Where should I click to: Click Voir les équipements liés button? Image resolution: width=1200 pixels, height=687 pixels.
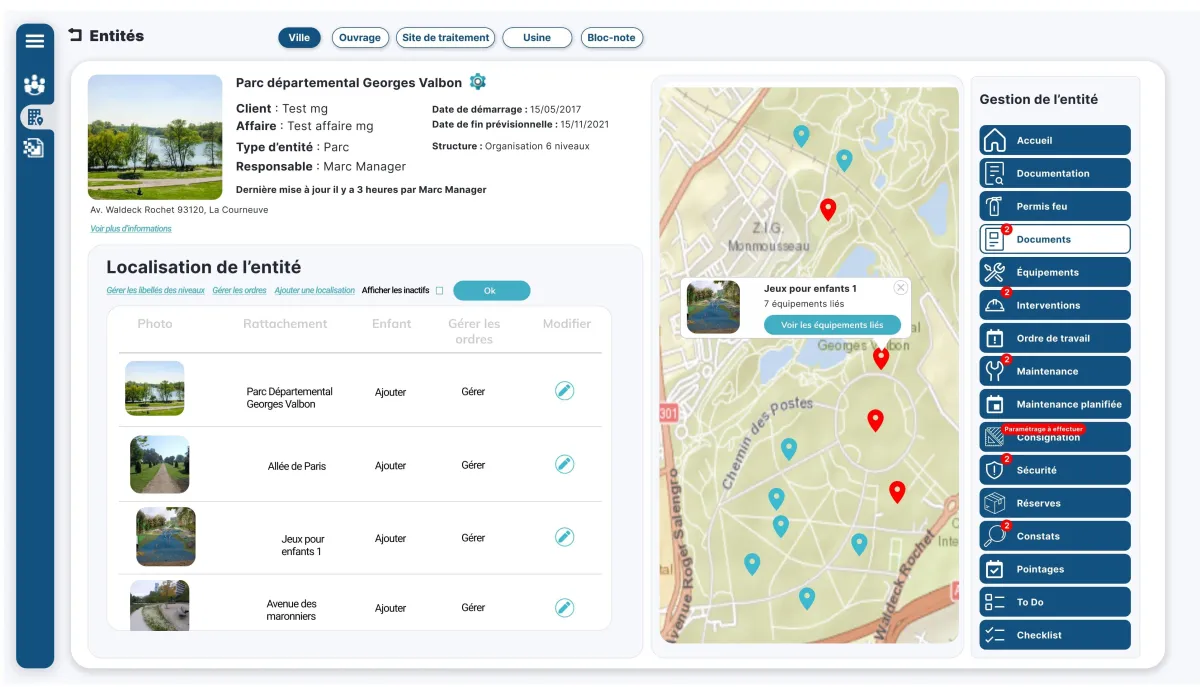832,325
